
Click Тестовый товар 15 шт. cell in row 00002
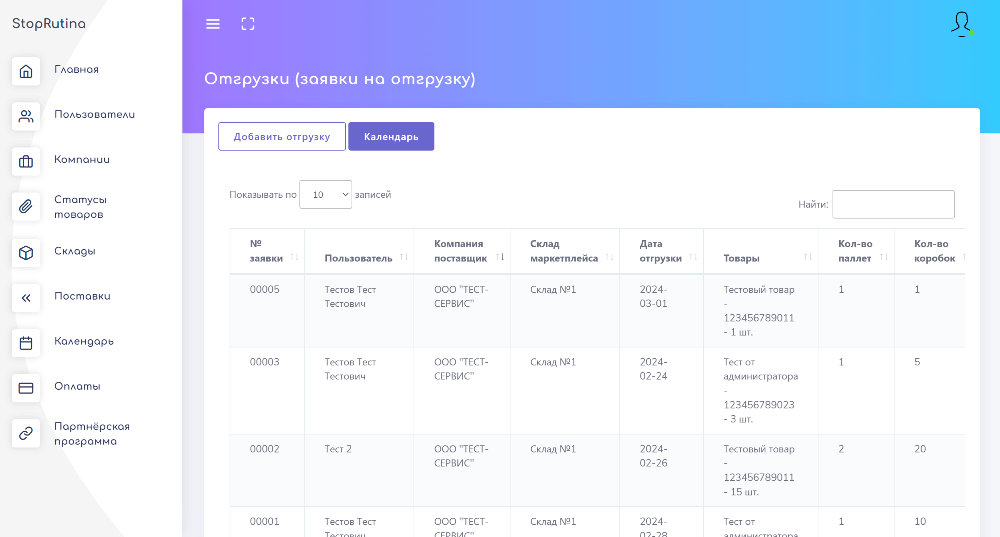pyautogui.click(x=759, y=471)
